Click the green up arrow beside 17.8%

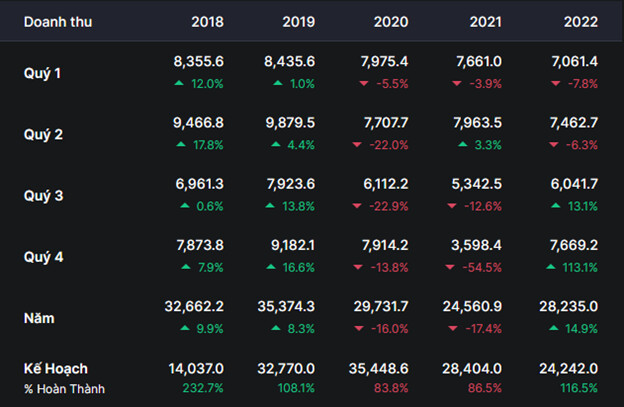click(181, 145)
